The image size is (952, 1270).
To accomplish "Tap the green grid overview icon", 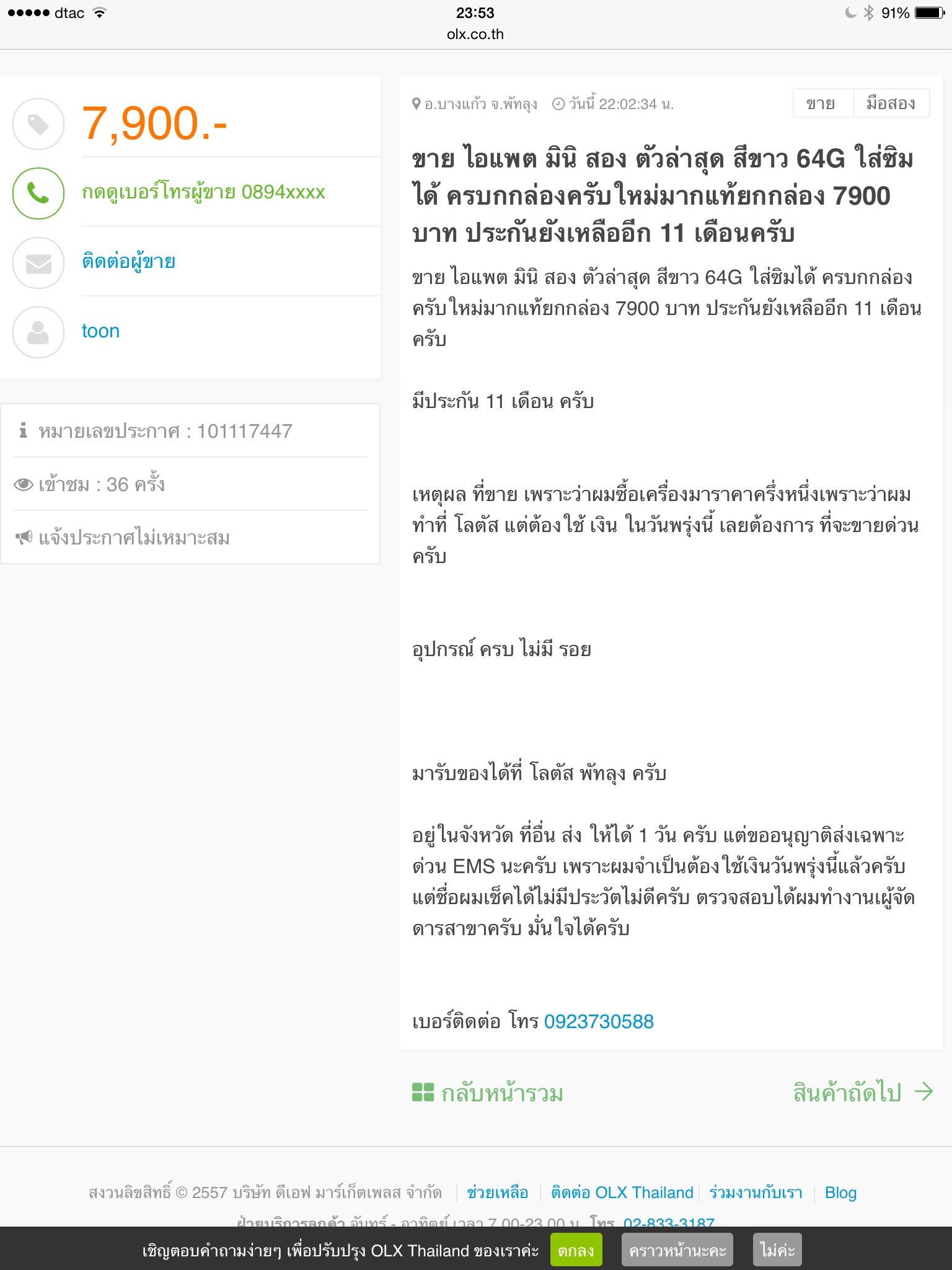I will pos(423,1092).
